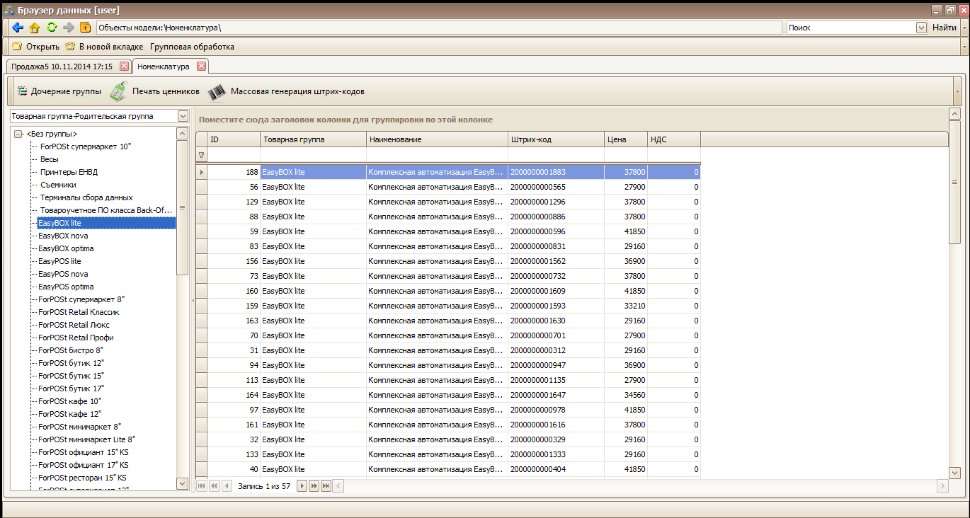Viewport: 970px width, 518px height.
Task: Click the Открыть folder icon
Action: [x=17, y=46]
